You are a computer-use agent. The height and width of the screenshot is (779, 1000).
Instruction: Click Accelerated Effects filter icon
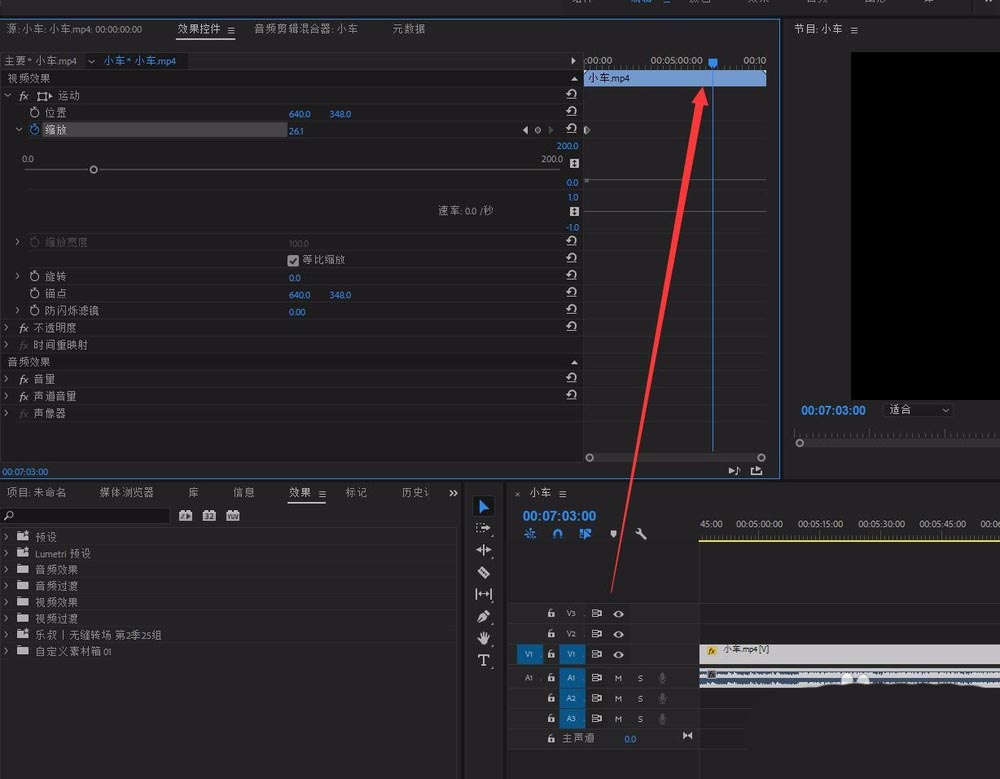186,516
